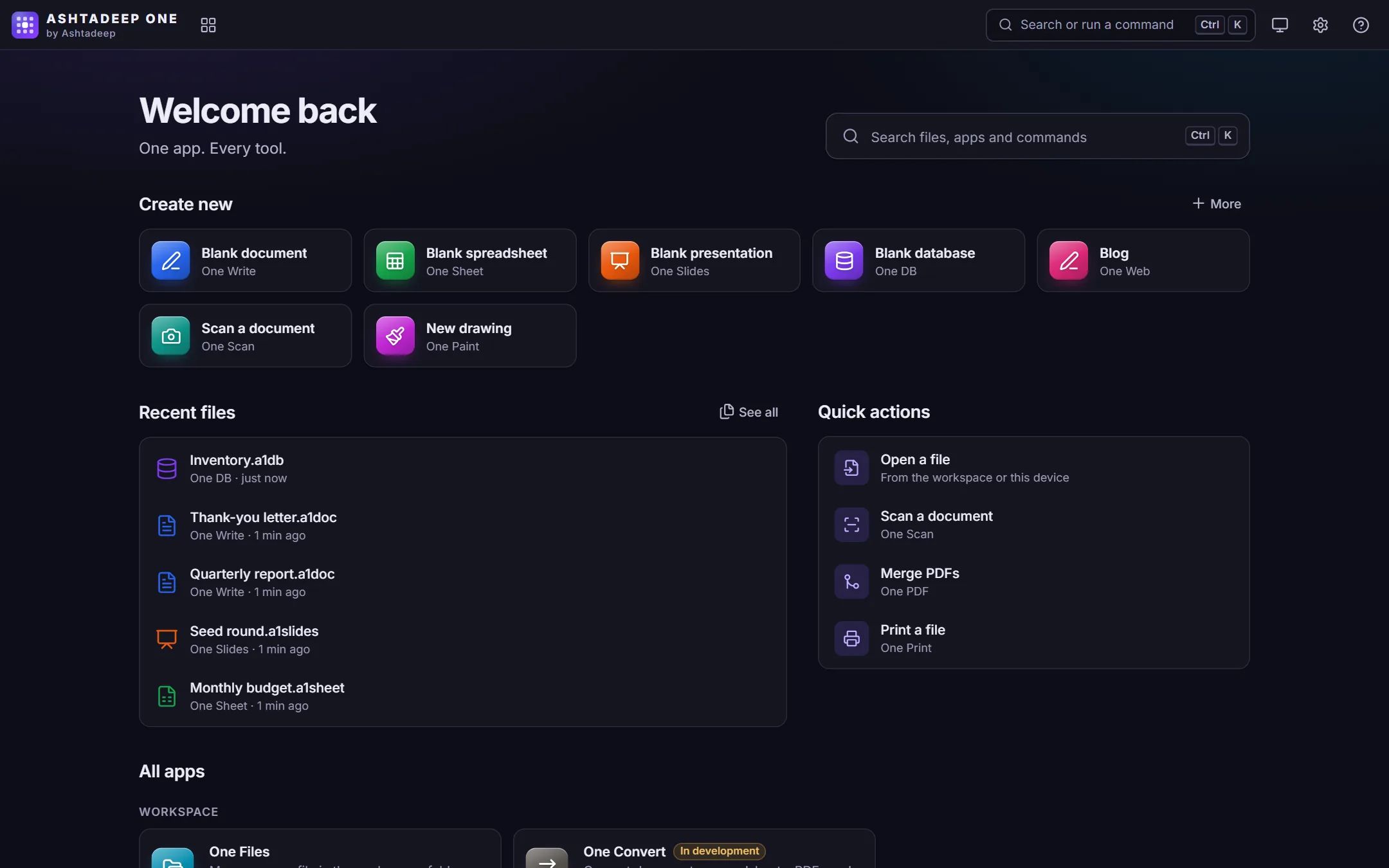Start New drawing in One Paint

coord(469,336)
